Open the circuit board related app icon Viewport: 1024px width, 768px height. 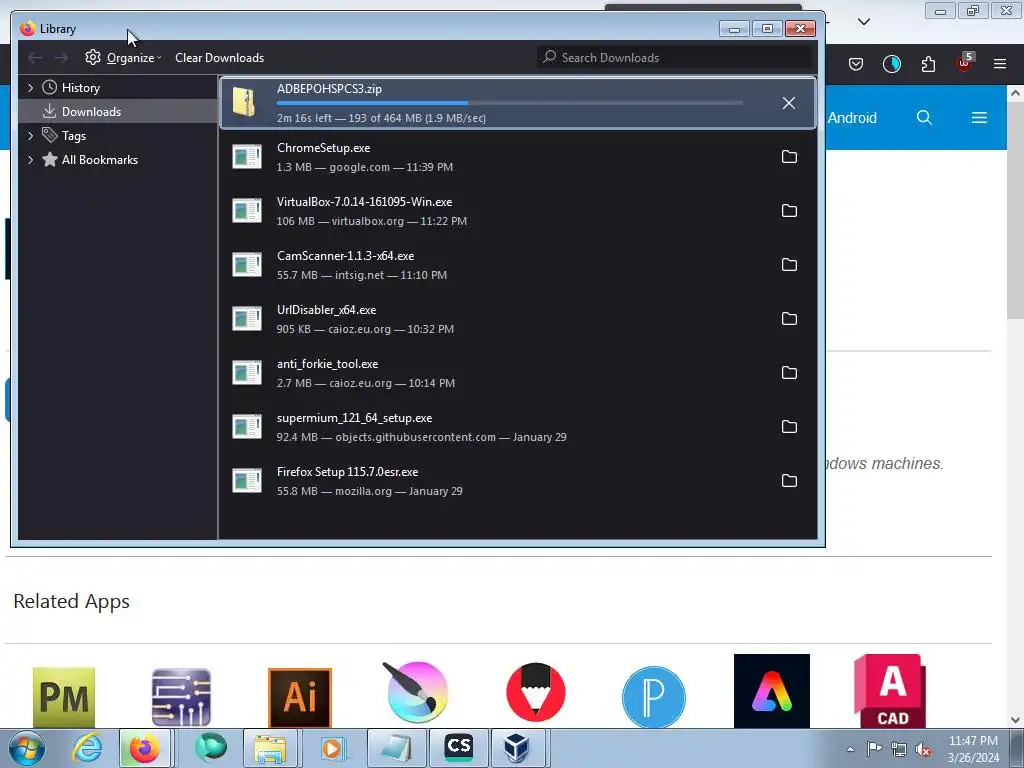pos(182,697)
